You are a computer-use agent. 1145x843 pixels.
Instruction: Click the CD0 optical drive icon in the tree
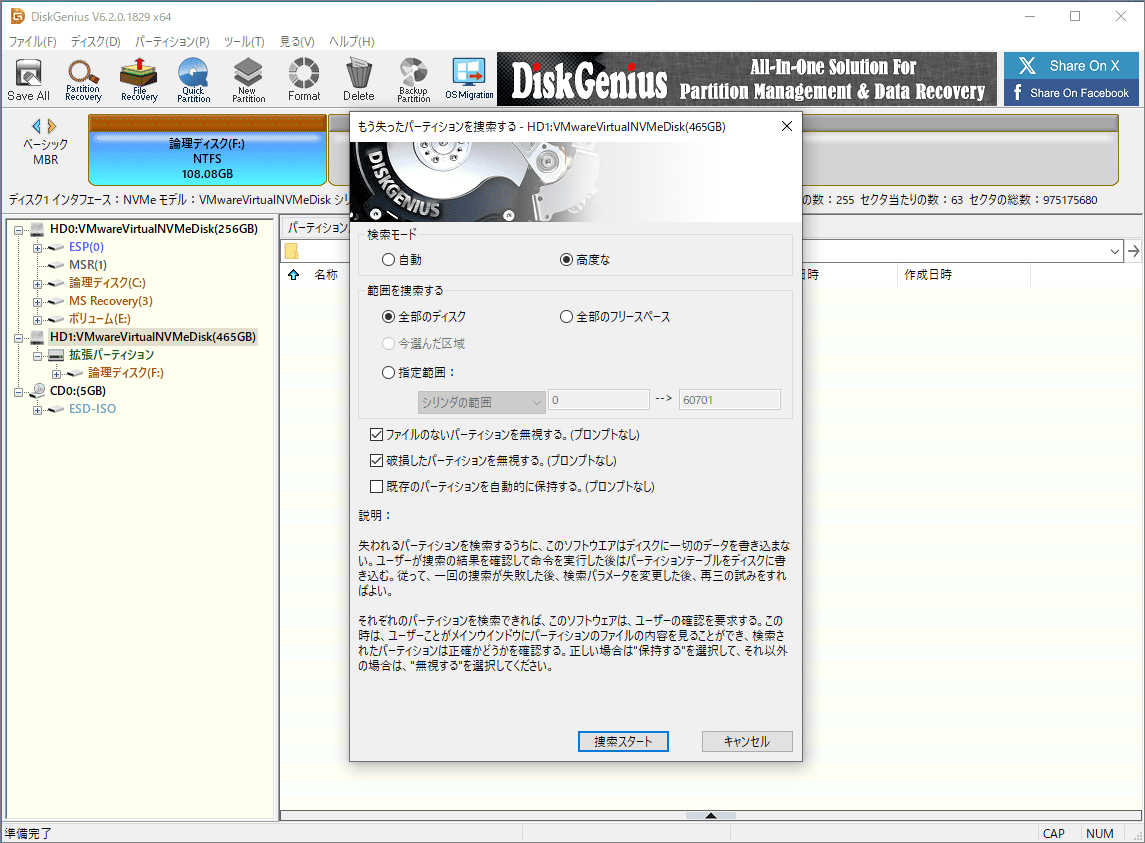(x=37, y=390)
